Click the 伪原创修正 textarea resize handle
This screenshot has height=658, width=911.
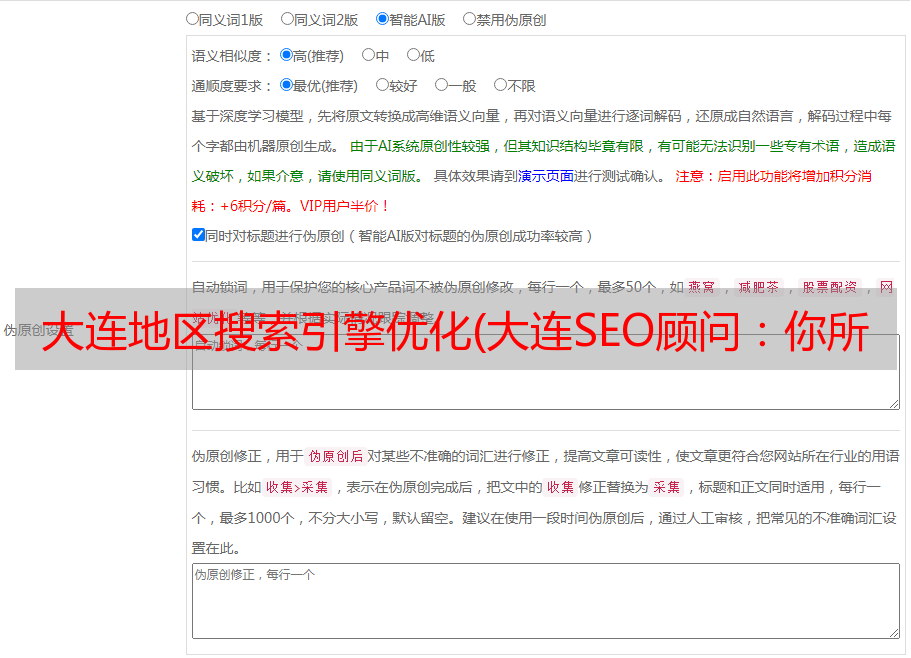894,633
